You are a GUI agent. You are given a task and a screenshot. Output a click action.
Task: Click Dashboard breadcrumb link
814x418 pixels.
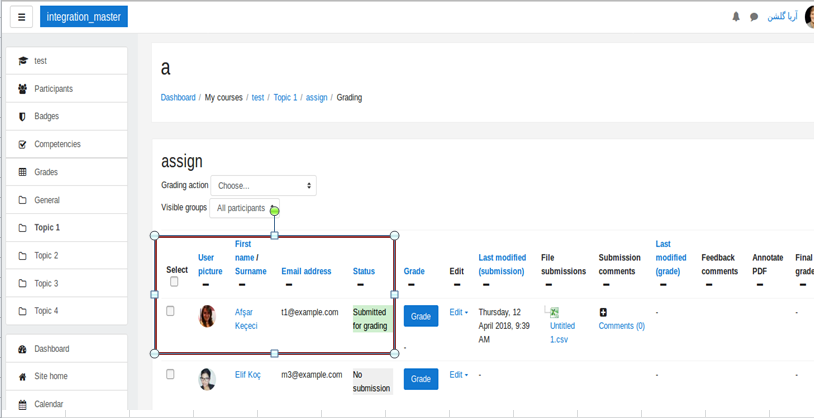[x=178, y=97]
